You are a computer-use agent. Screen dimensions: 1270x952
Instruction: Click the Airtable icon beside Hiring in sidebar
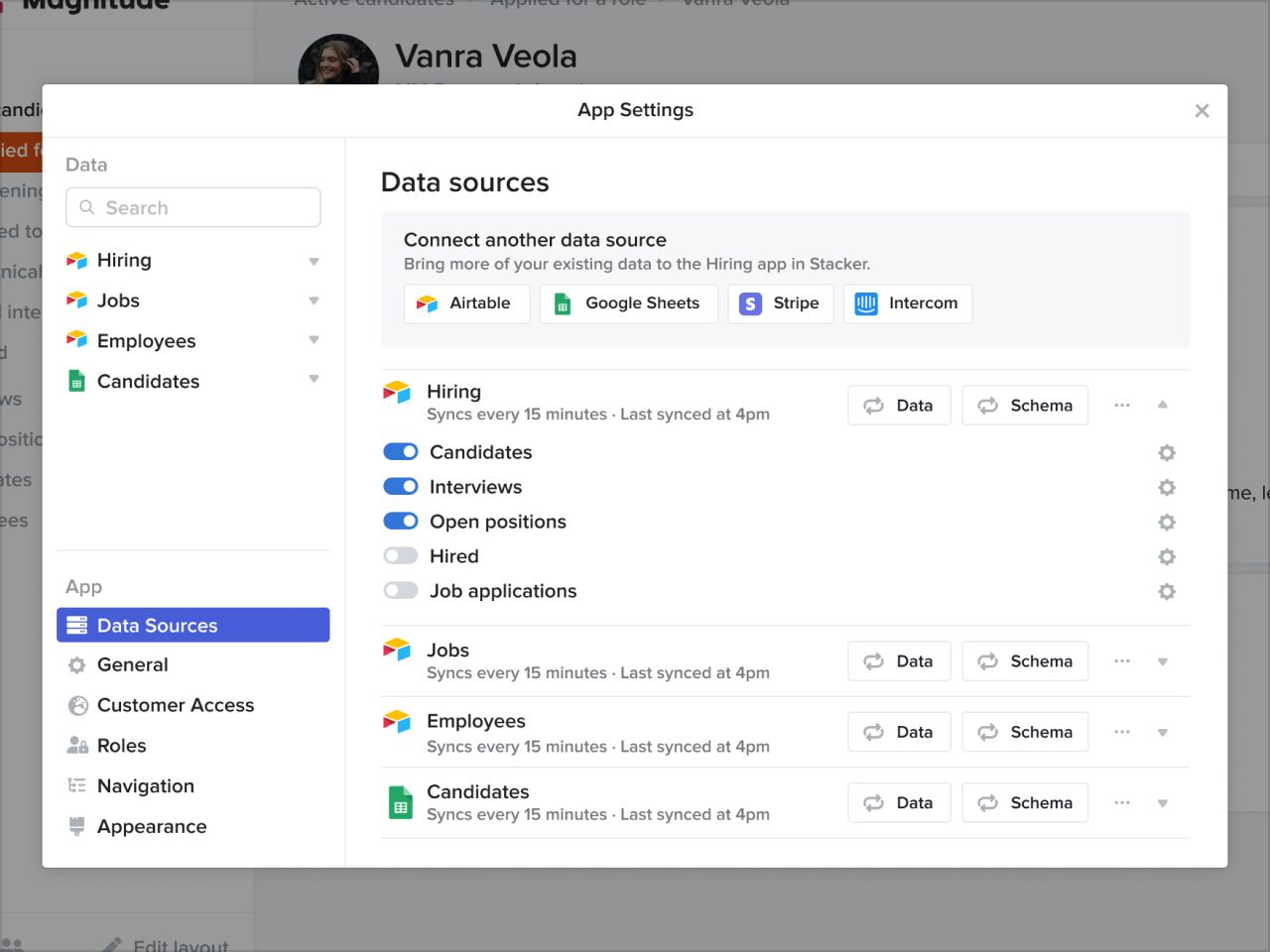(x=76, y=261)
